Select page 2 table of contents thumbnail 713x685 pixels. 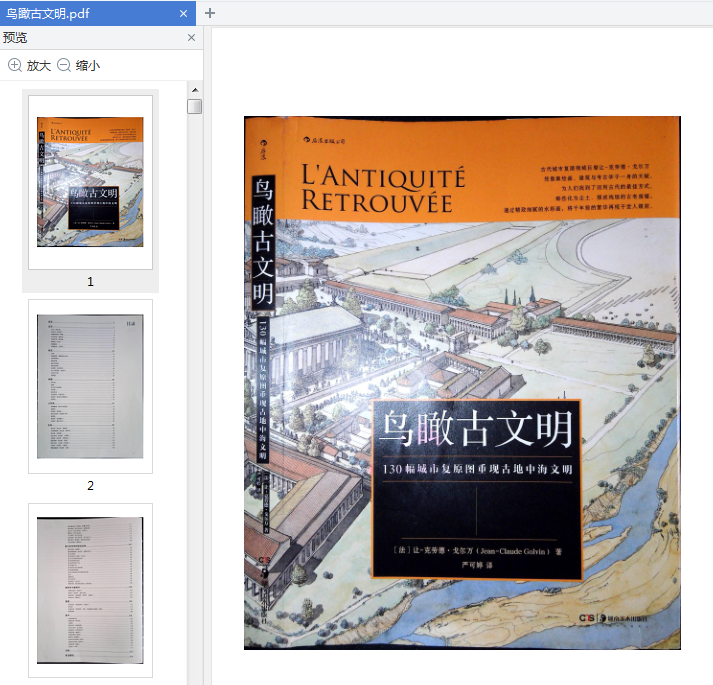click(90, 386)
